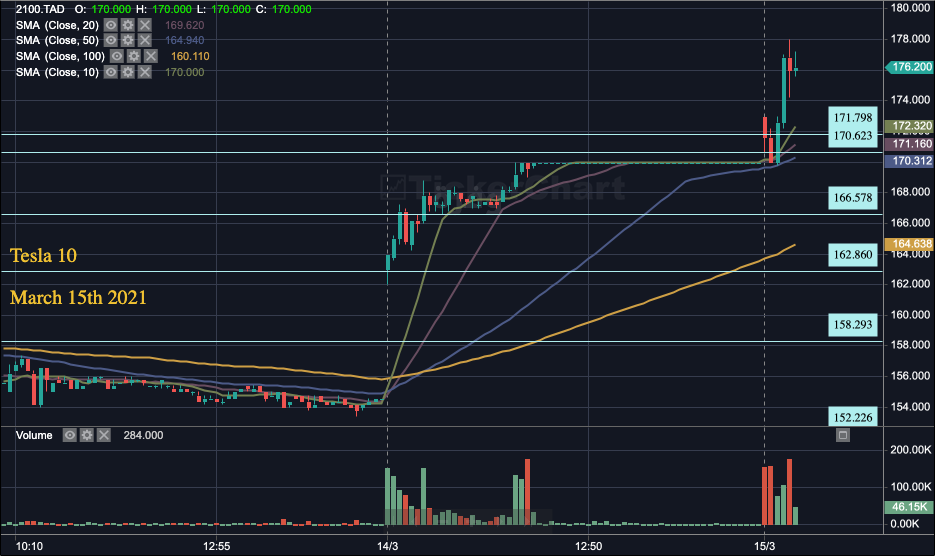The height and width of the screenshot is (556, 935).
Task: Remove the SMA (Close, 10) indicator
Action: pos(145,72)
